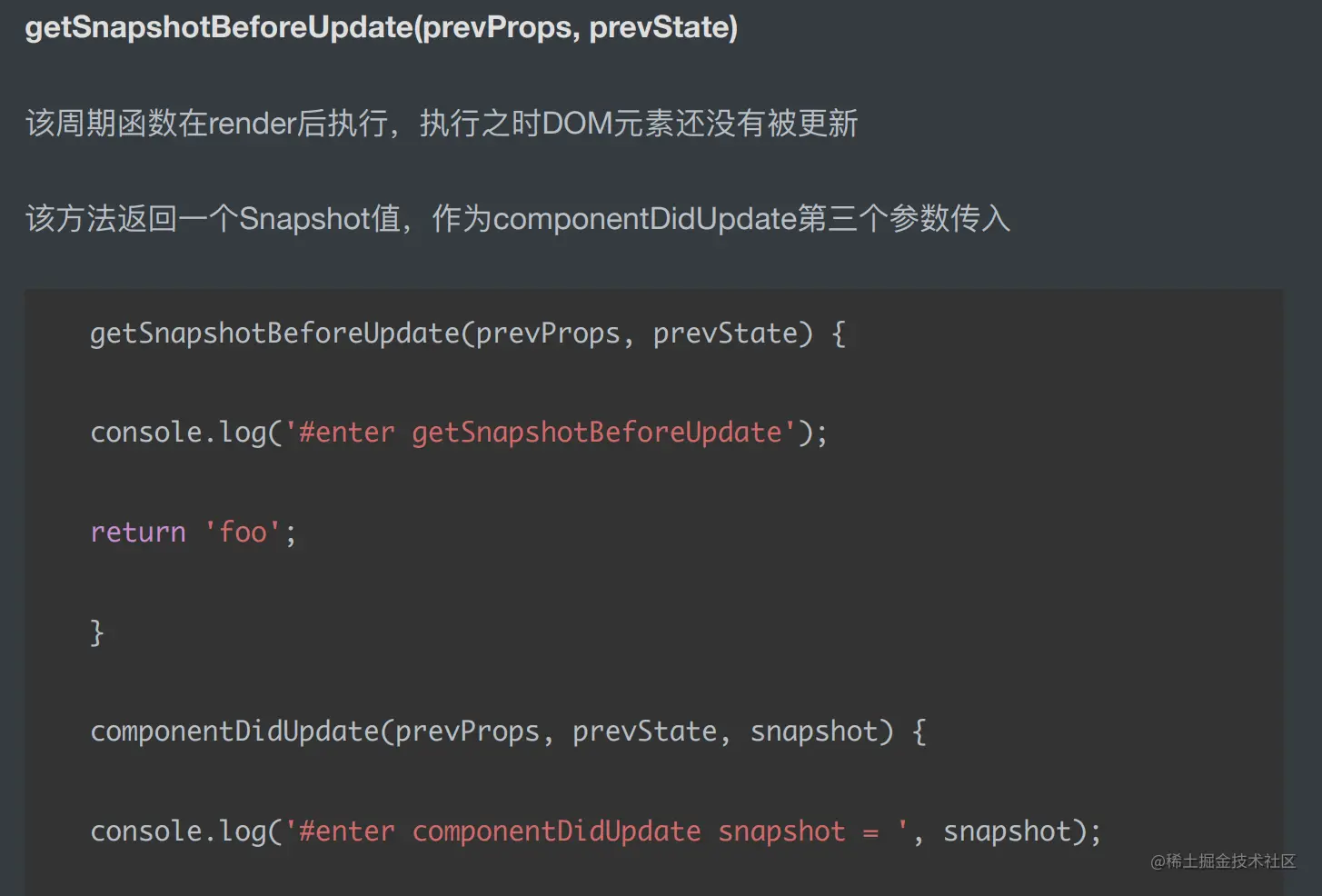
Task: Click prevState parameter in first code line
Action: tap(725, 334)
